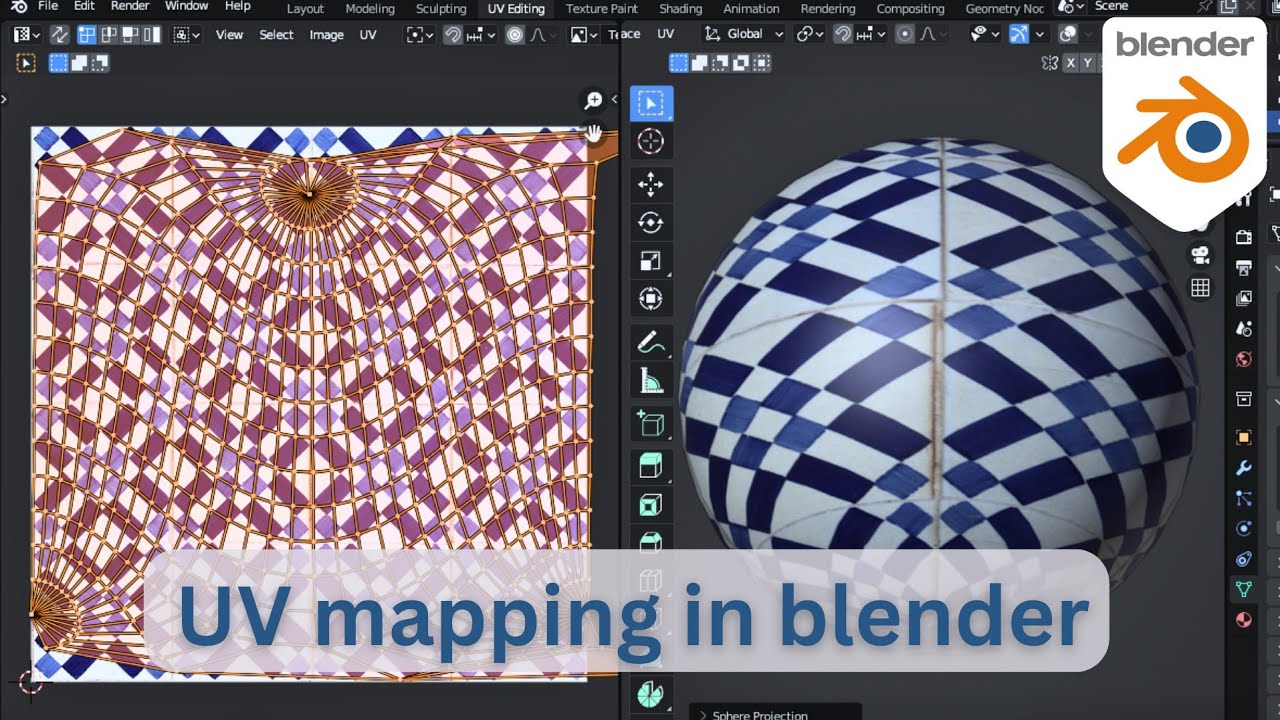Toggle viewport gizmos display
Screen dimensions: 1280x720
click(1019, 34)
